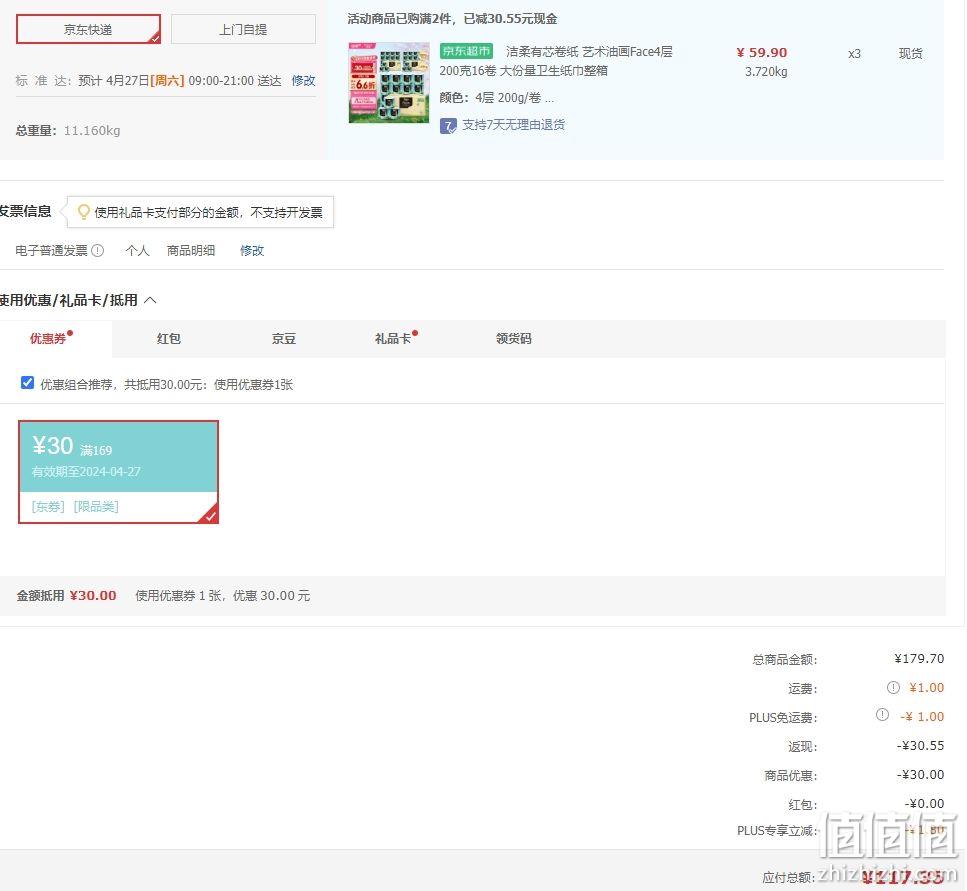Click info icon beside 电子普通发票
967x891 pixels.
click(97, 250)
